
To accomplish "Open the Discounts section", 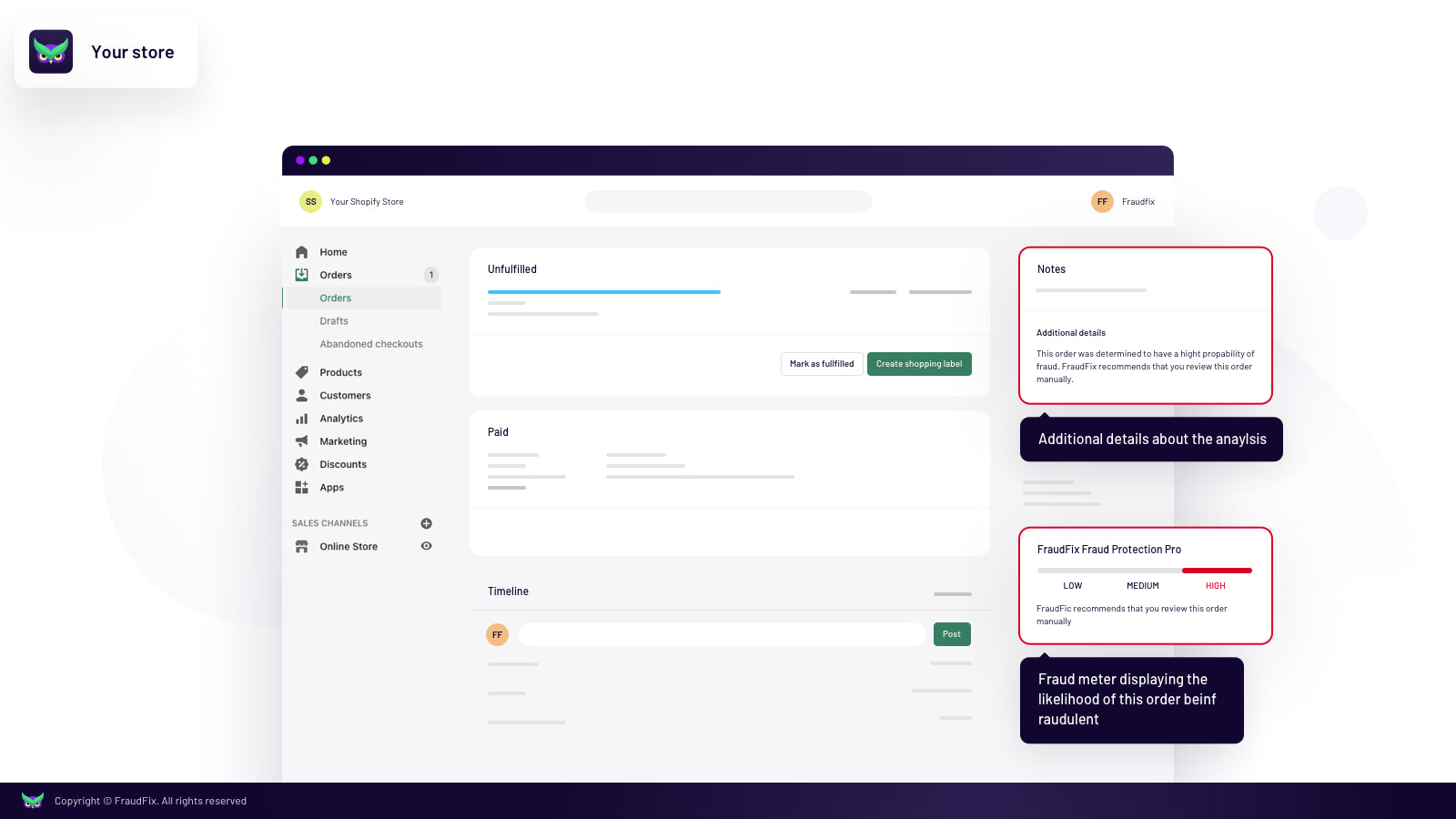I will tap(343, 464).
